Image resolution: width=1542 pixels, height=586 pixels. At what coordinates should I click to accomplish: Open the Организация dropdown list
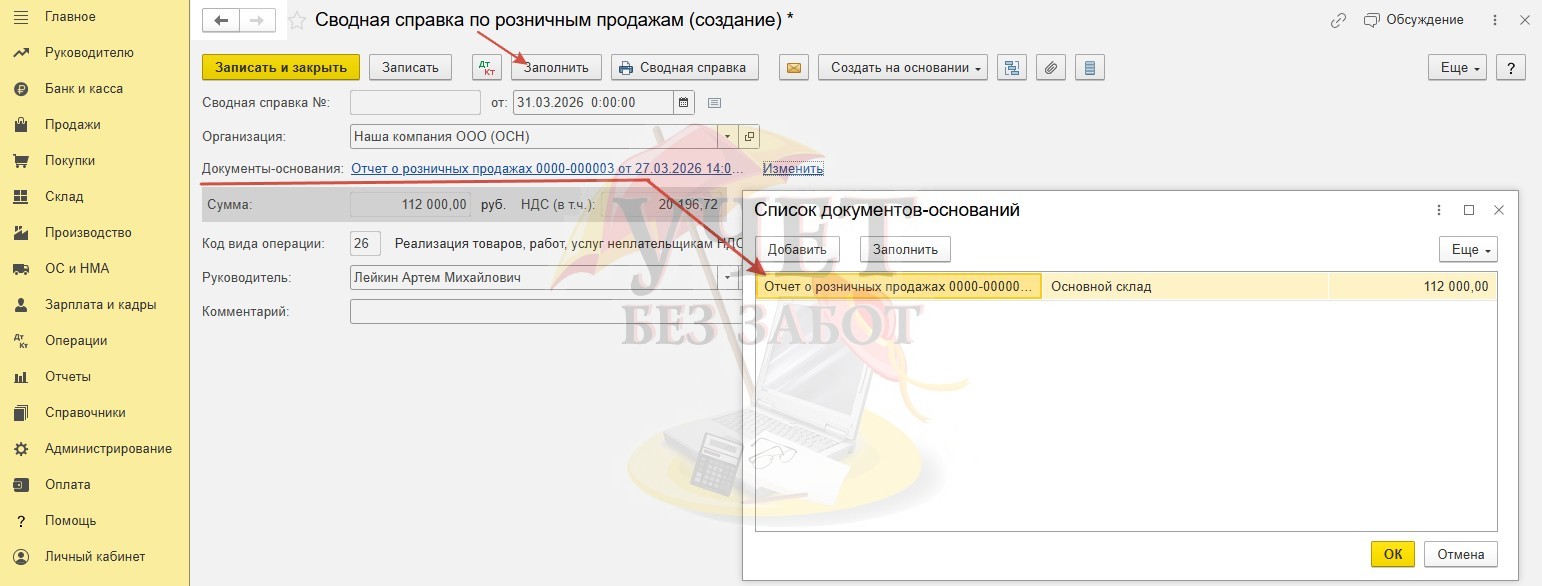point(728,137)
